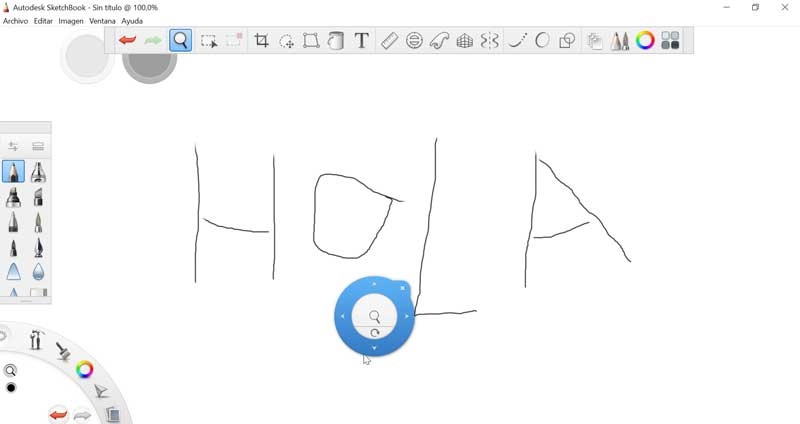Open the Layer Editor icon in toolbar

pos(594,41)
